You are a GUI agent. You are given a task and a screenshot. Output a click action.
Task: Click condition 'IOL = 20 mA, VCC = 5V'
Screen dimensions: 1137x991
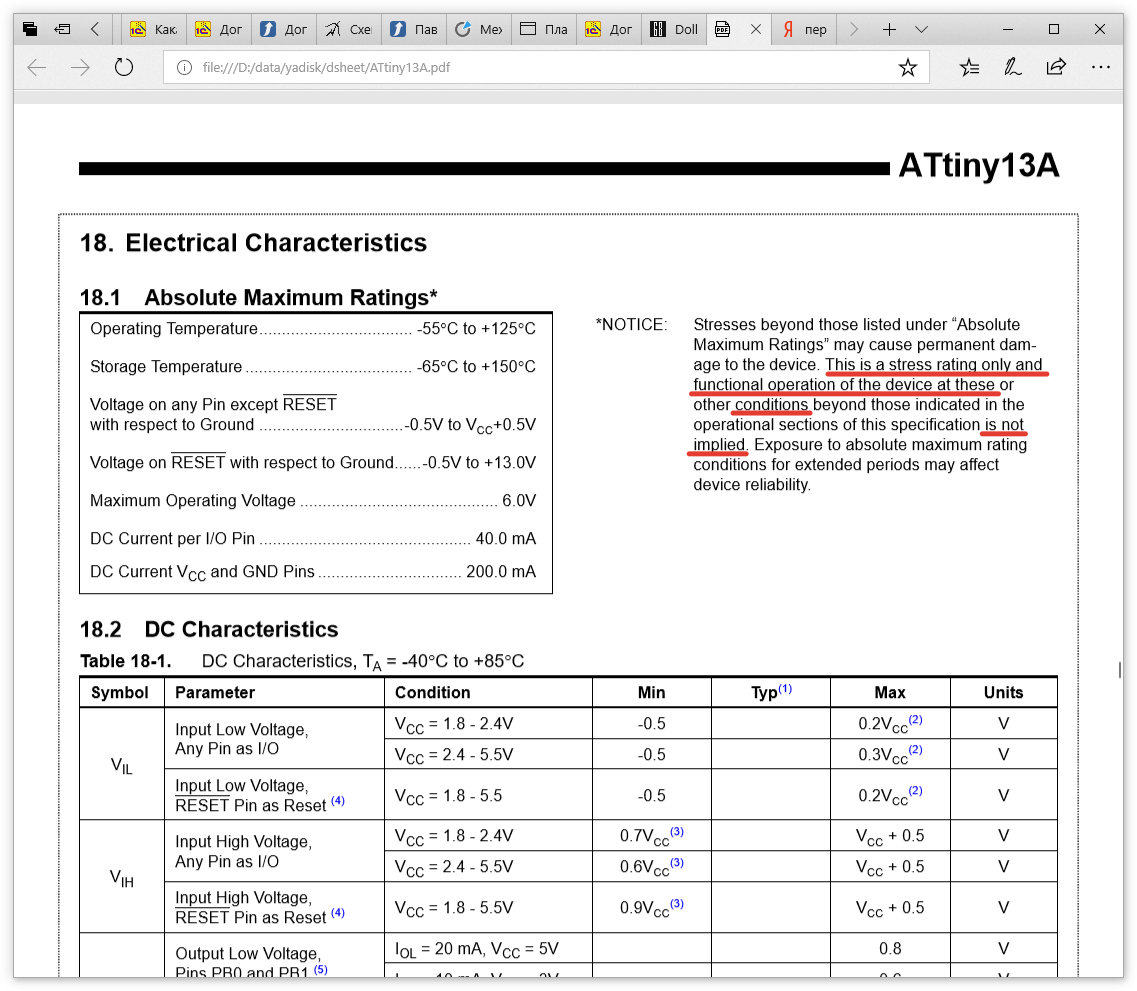click(476, 949)
